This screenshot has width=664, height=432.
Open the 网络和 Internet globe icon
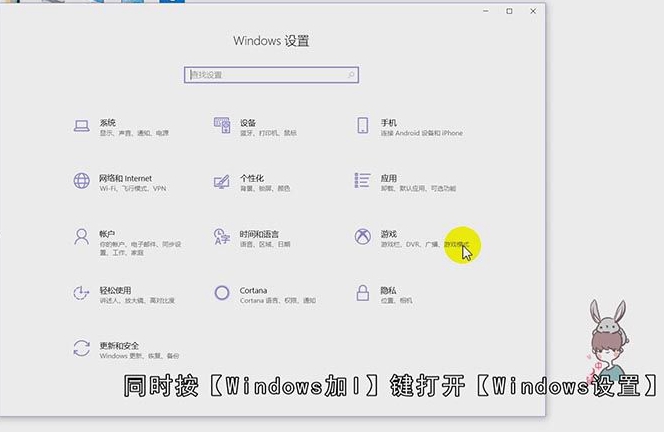click(x=82, y=181)
